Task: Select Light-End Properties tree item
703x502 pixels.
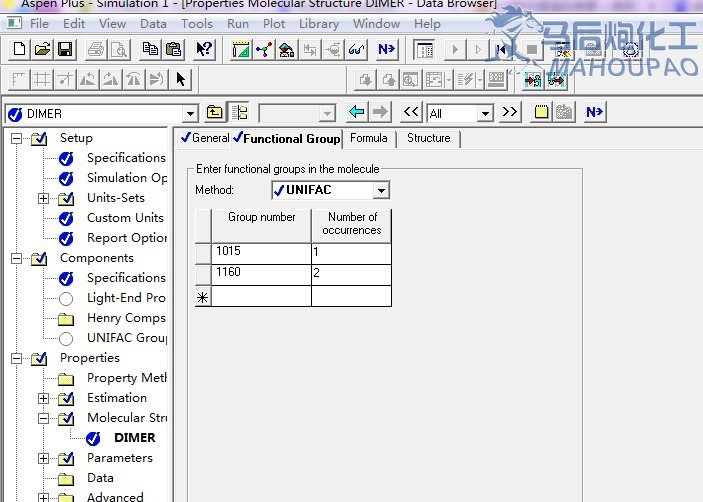Action: (x=126, y=298)
